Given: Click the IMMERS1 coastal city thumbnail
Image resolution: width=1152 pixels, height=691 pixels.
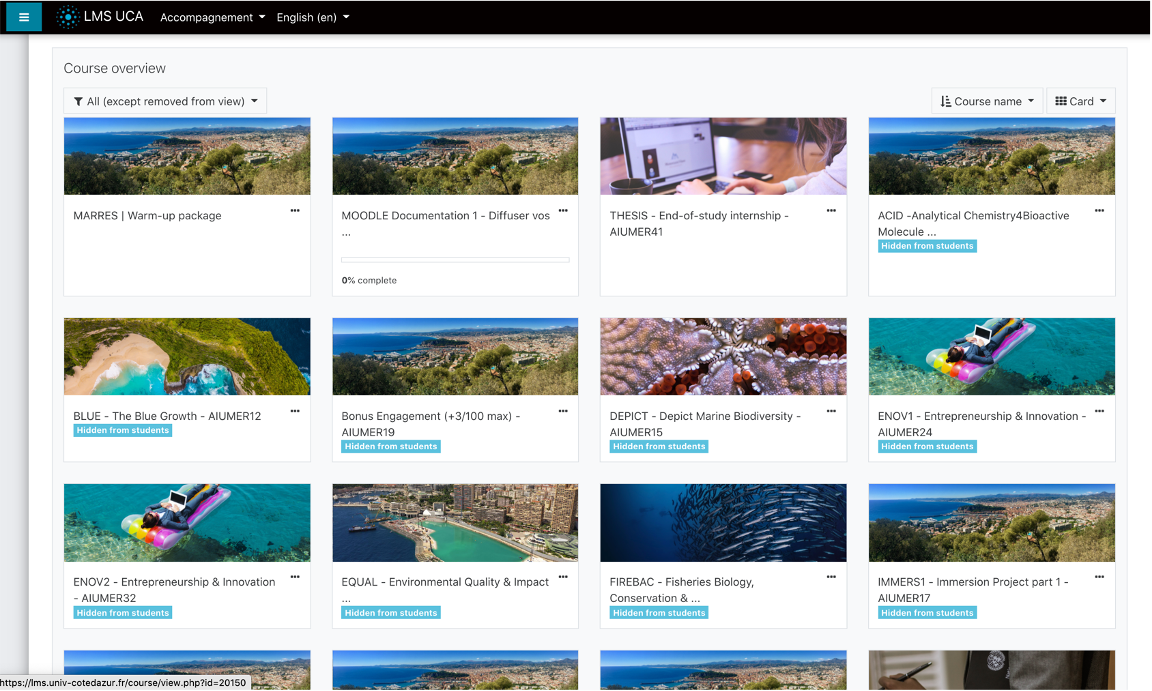Looking at the screenshot, I should pos(992,523).
